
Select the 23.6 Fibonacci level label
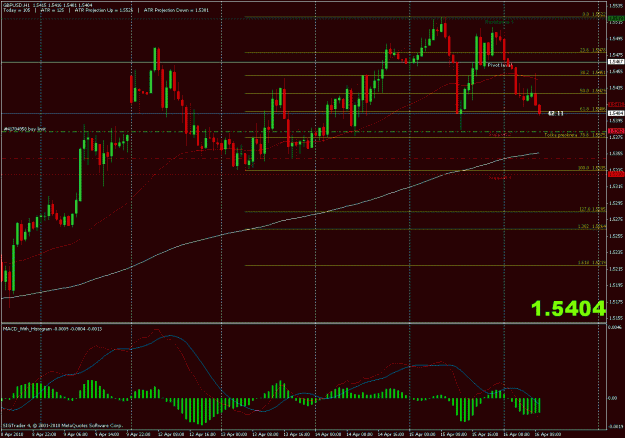tap(592, 50)
